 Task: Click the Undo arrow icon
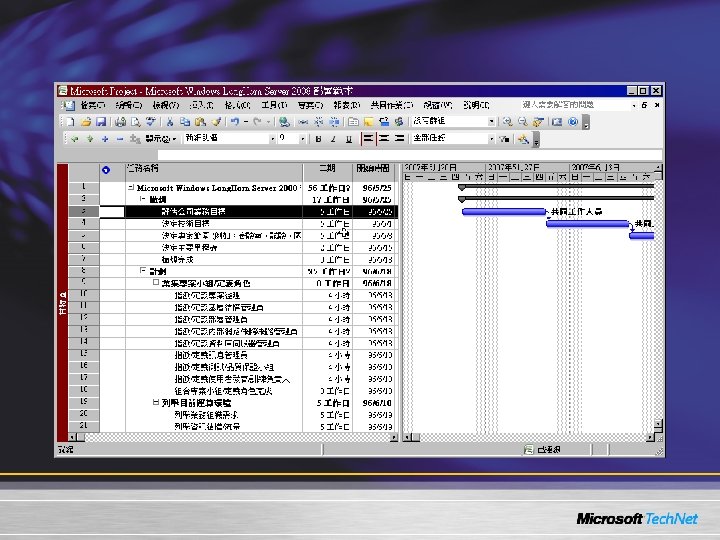(x=235, y=122)
